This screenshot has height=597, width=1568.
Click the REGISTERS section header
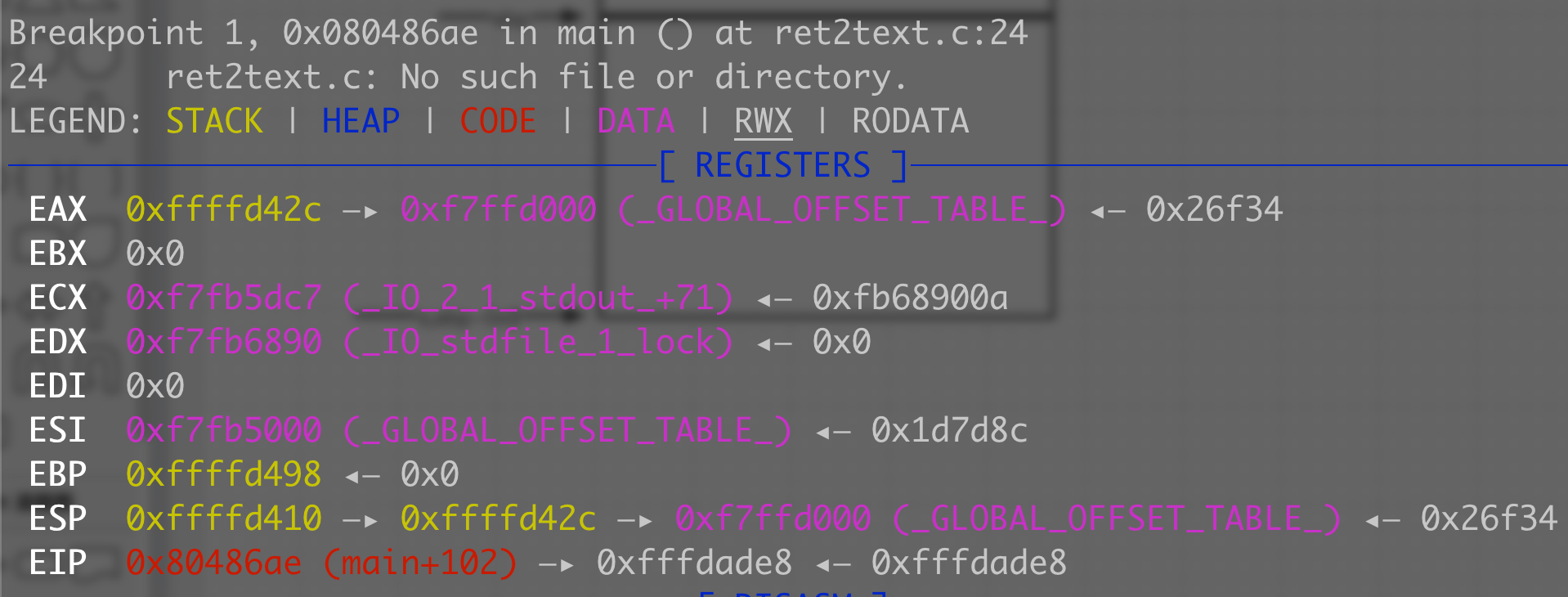[783, 165]
